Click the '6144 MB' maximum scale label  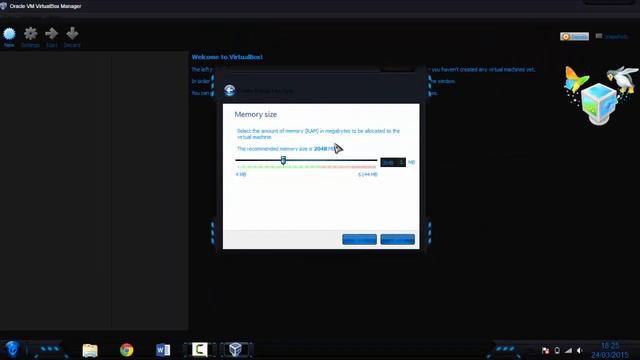(368, 174)
